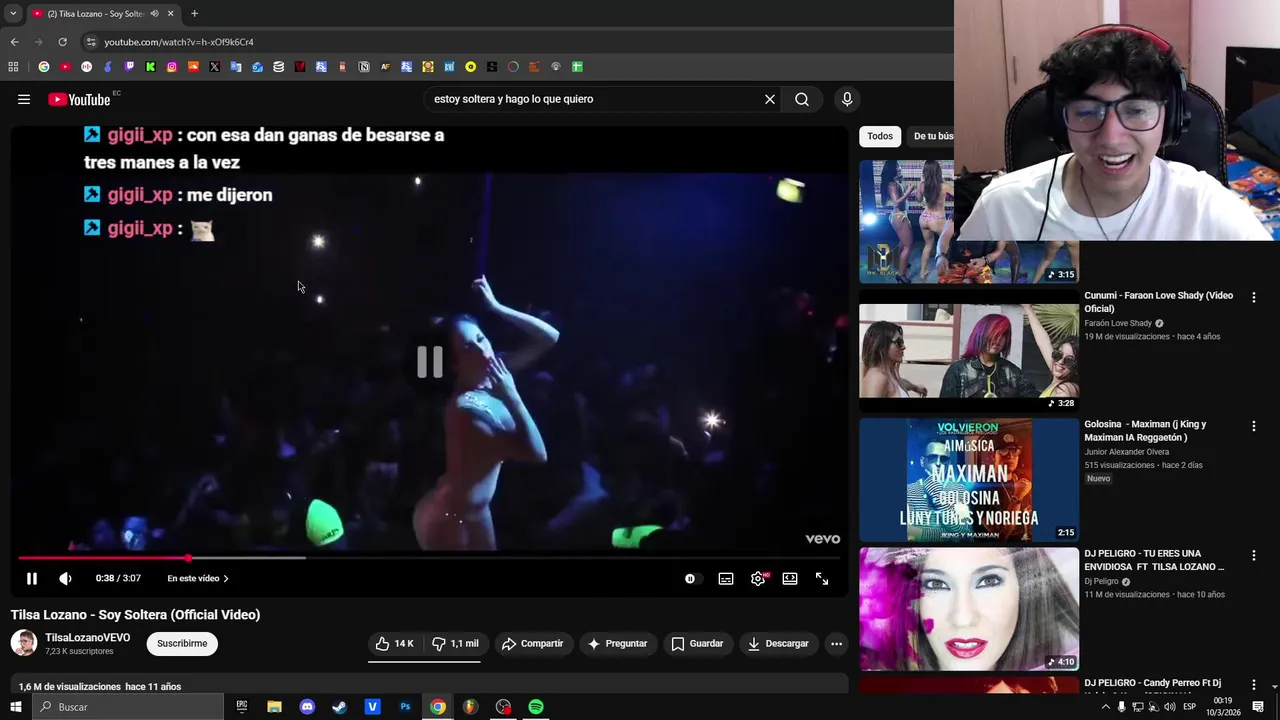Open the X (Twitter) bookmark
Image resolution: width=1280 pixels, height=720 pixels.
click(215, 67)
